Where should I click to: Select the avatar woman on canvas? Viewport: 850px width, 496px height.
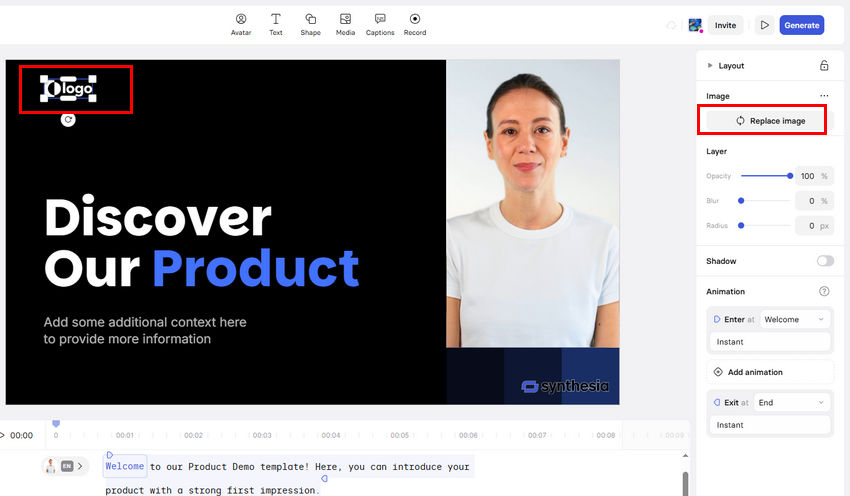[x=533, y=204]
